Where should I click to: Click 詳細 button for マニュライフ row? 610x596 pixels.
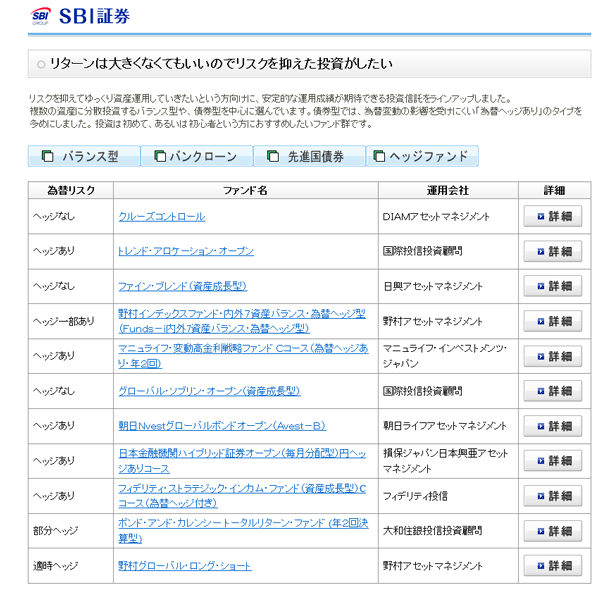553,356
